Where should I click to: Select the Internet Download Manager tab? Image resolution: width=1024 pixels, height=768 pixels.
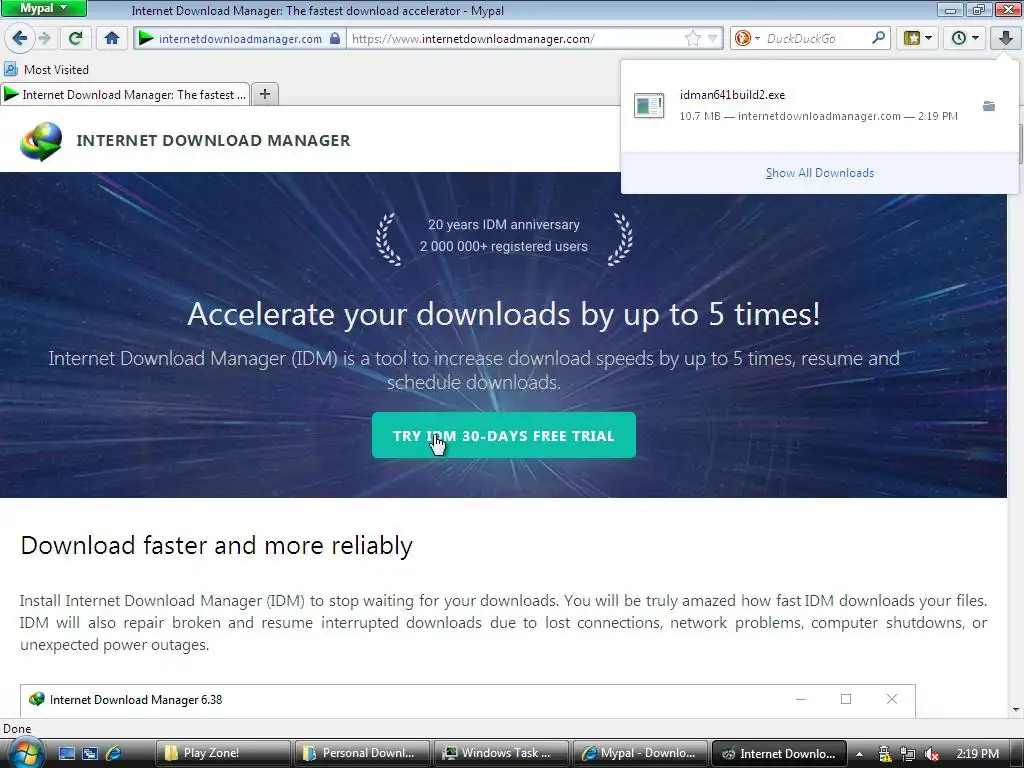coord(125,95)
